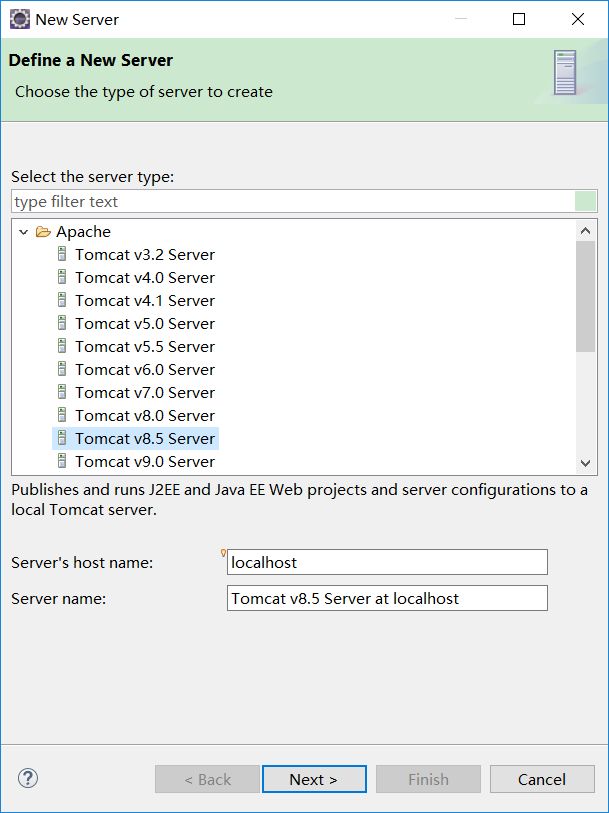The image size is (609, 813).
Task: Select Tomcat v9.0 Server text
Action: (x=145, y=461)
